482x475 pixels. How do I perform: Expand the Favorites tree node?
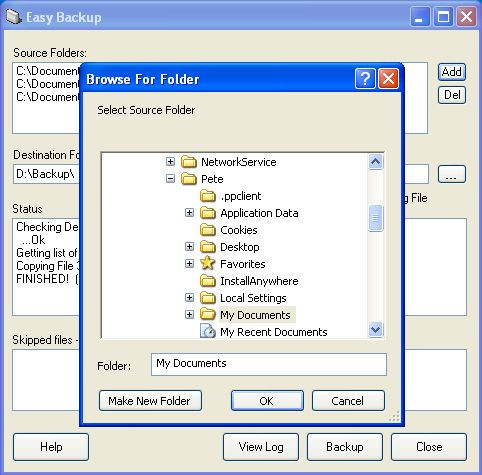click(x=189, y=264)
